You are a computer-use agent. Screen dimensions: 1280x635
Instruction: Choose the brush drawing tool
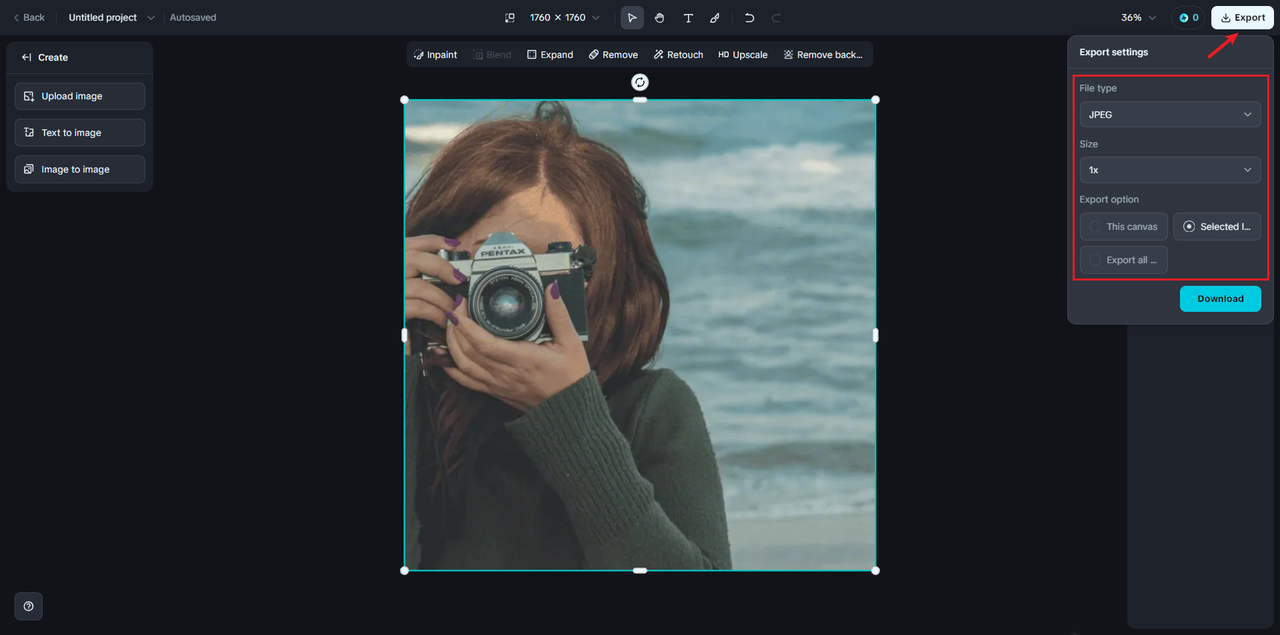click(x=715, y=18)
